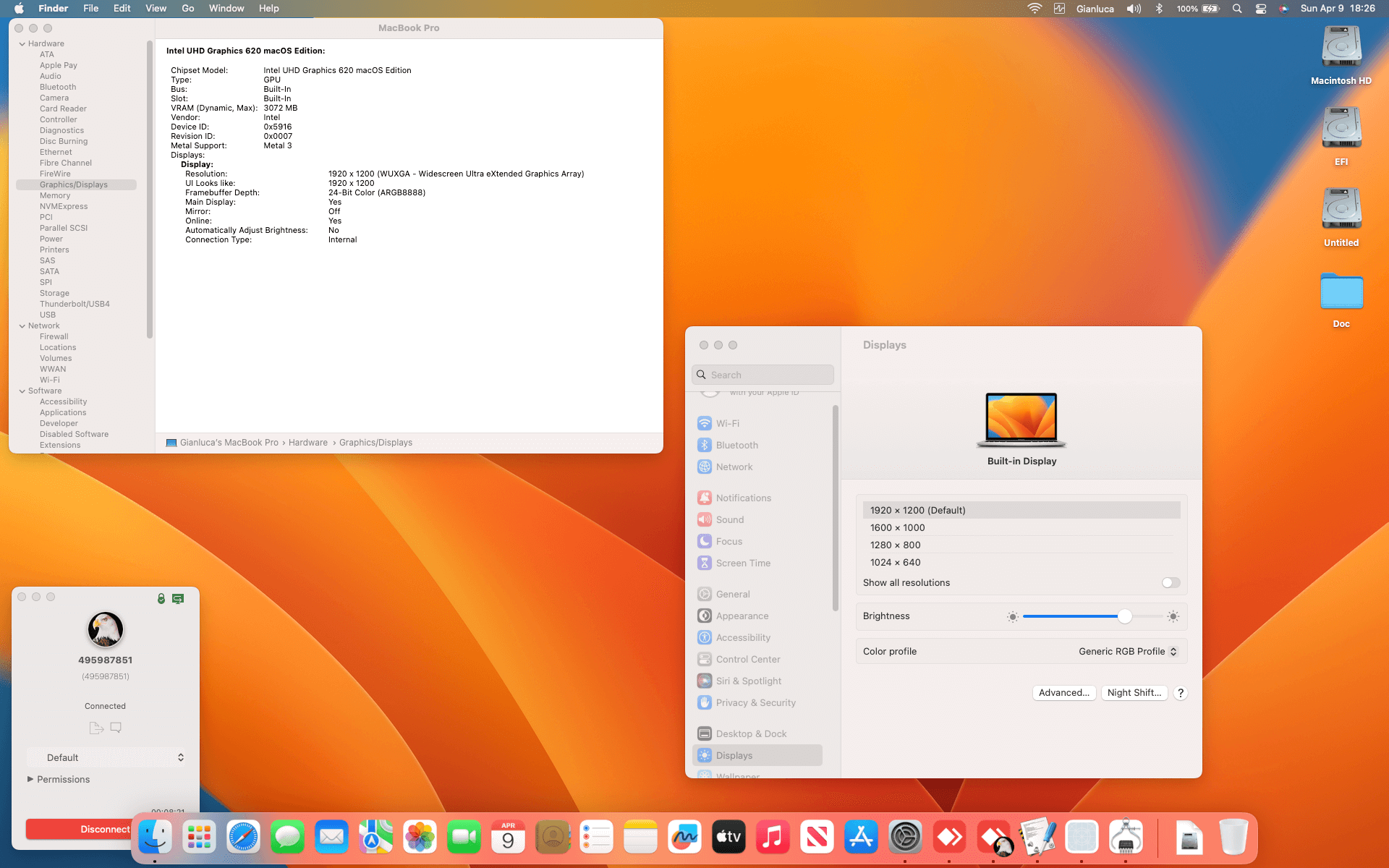Select the 1280 × 800 resolution
Screen dimensions: 1389x868
[x=895, y=545]
